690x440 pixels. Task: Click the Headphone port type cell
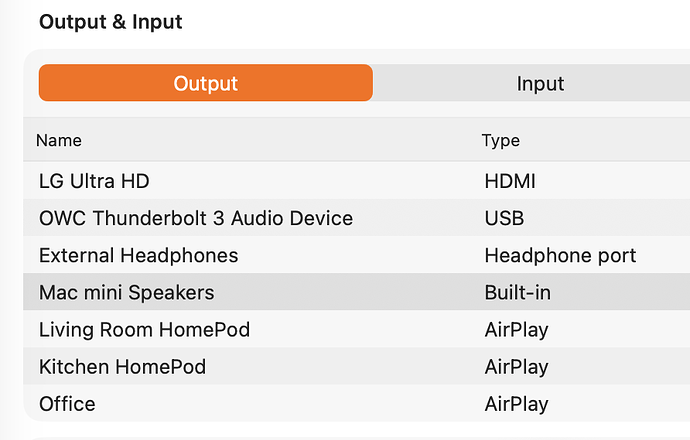tap(560, 255)
